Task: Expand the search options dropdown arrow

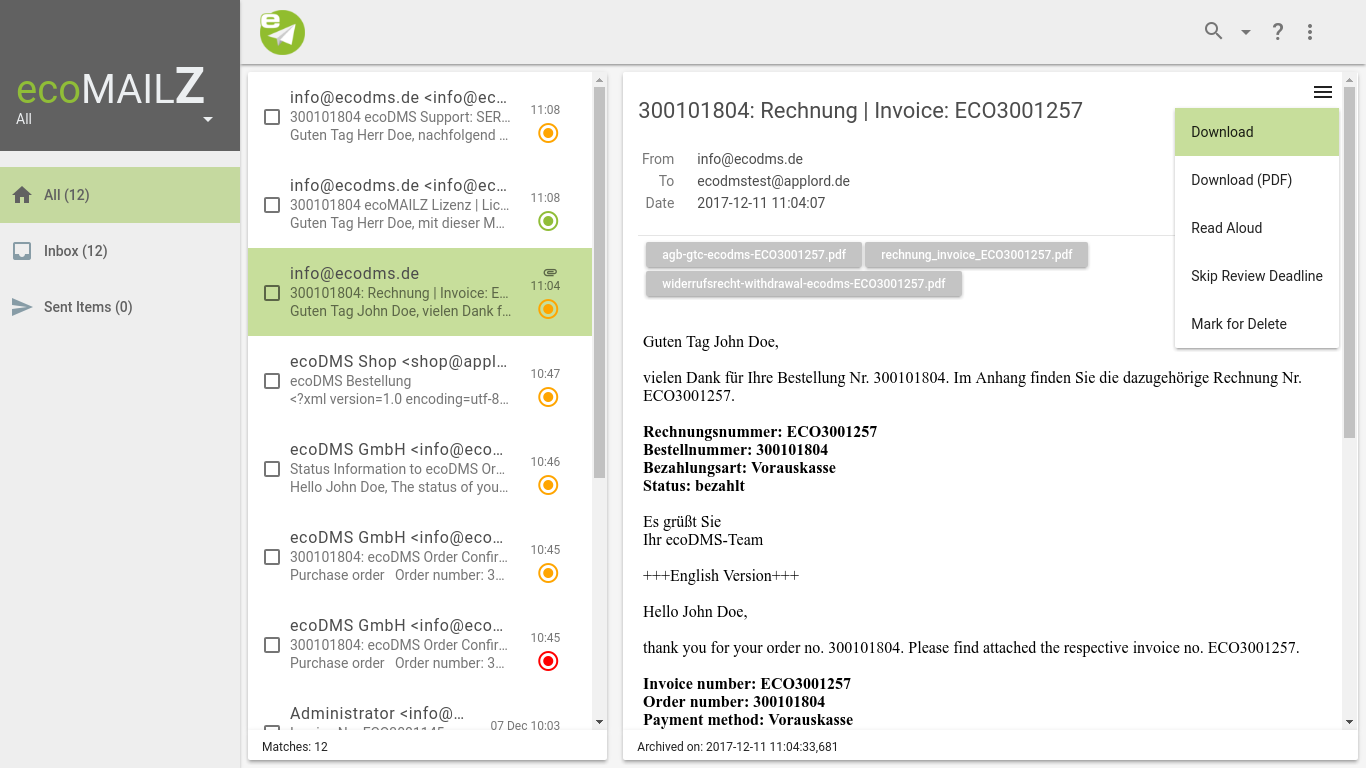Action: click(1246, 32)
